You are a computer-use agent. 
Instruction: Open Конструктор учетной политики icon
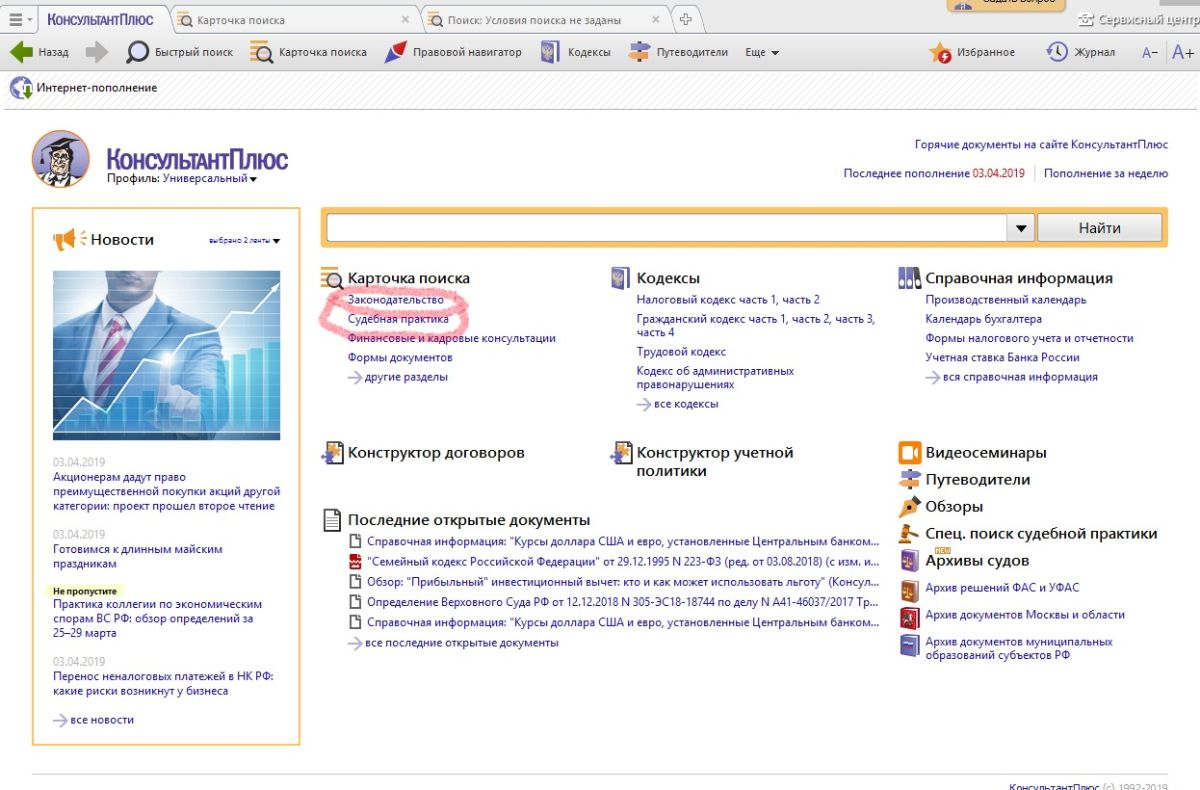[x=621, y=453]
